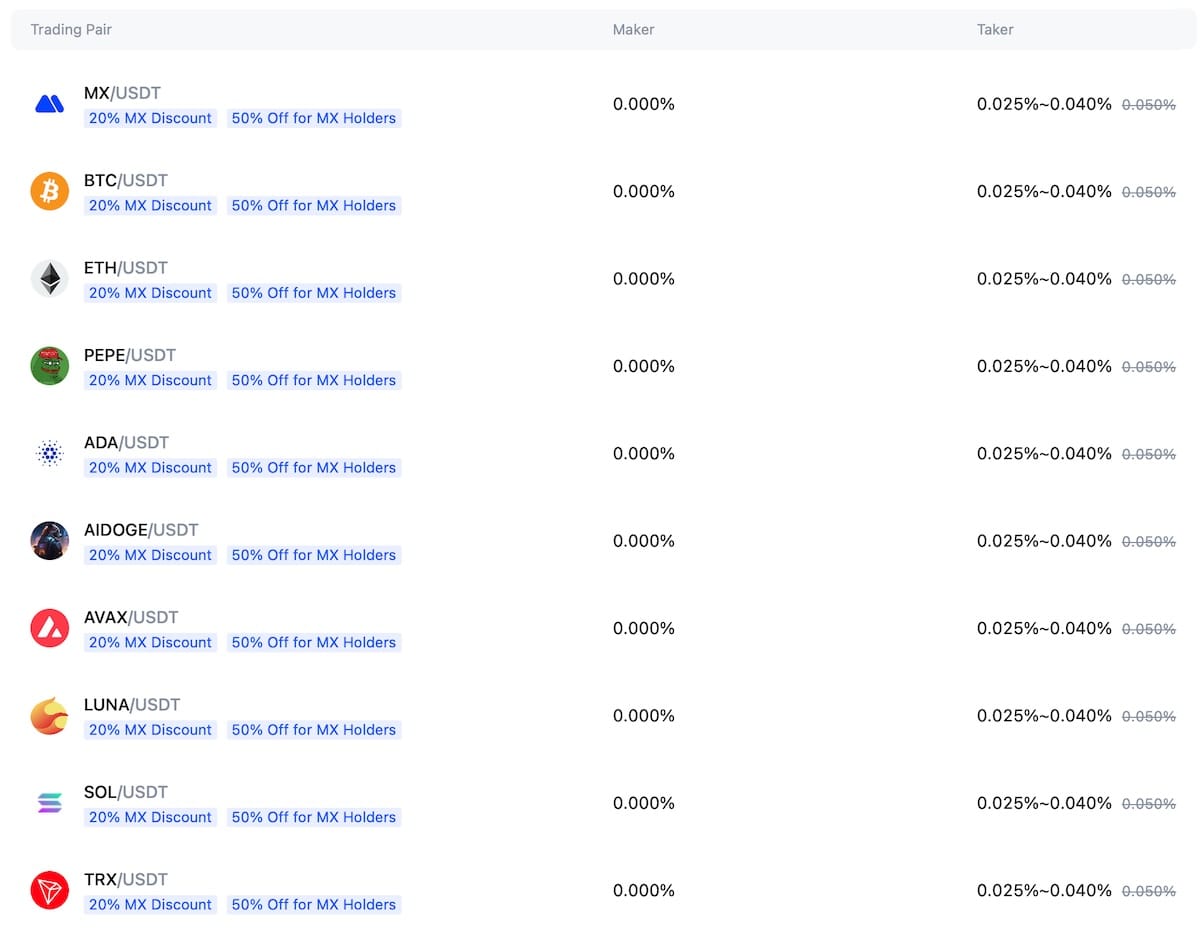Open the AIDOGE/USDT trading pair
The width and height of the screenshot is (1200, 940).
141,530
